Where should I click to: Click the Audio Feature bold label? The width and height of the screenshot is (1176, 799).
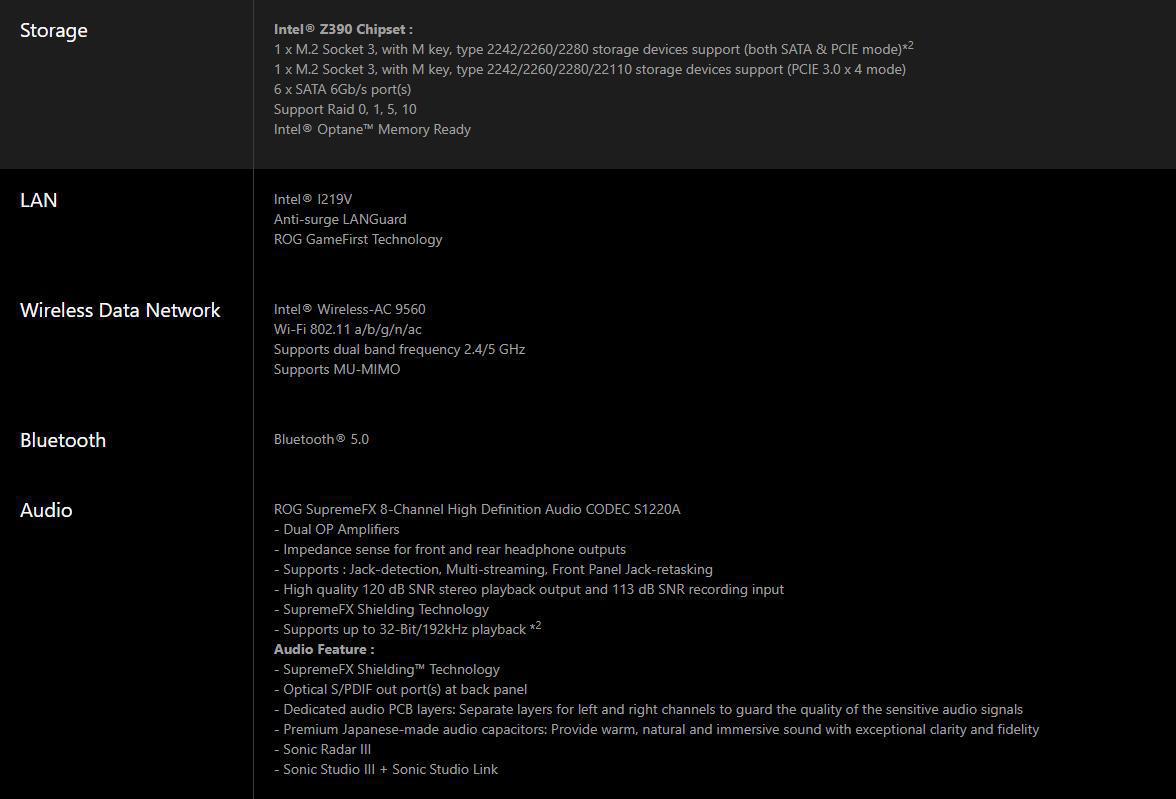[x=323, y=650]
